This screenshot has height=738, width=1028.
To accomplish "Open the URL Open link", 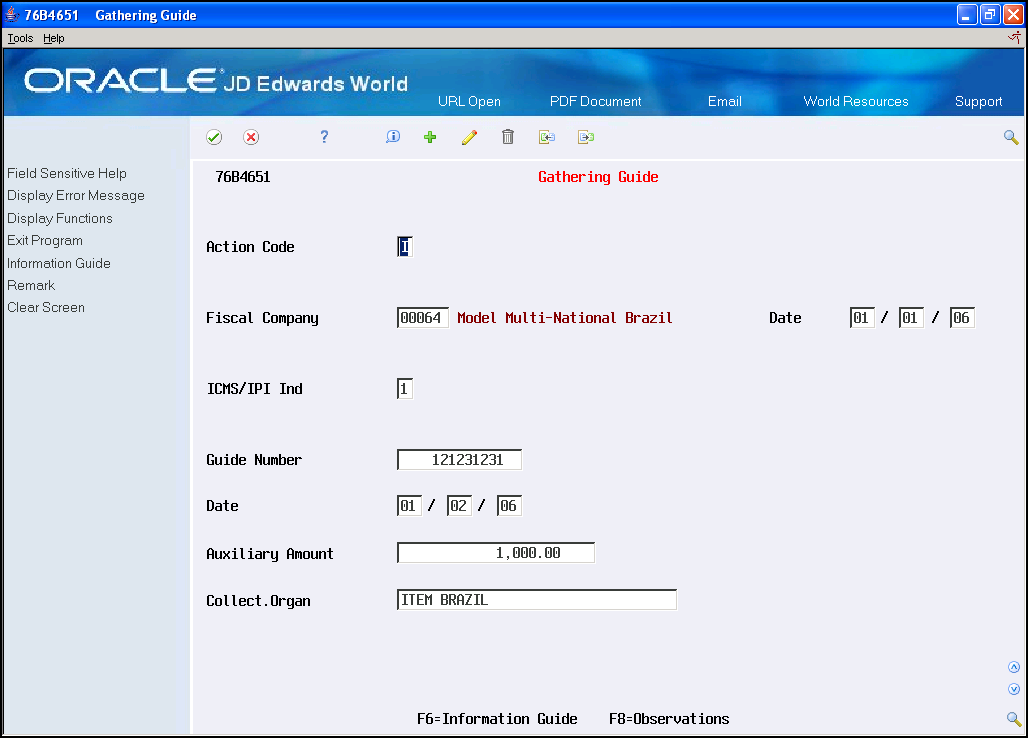I will (x=469, y=102).
